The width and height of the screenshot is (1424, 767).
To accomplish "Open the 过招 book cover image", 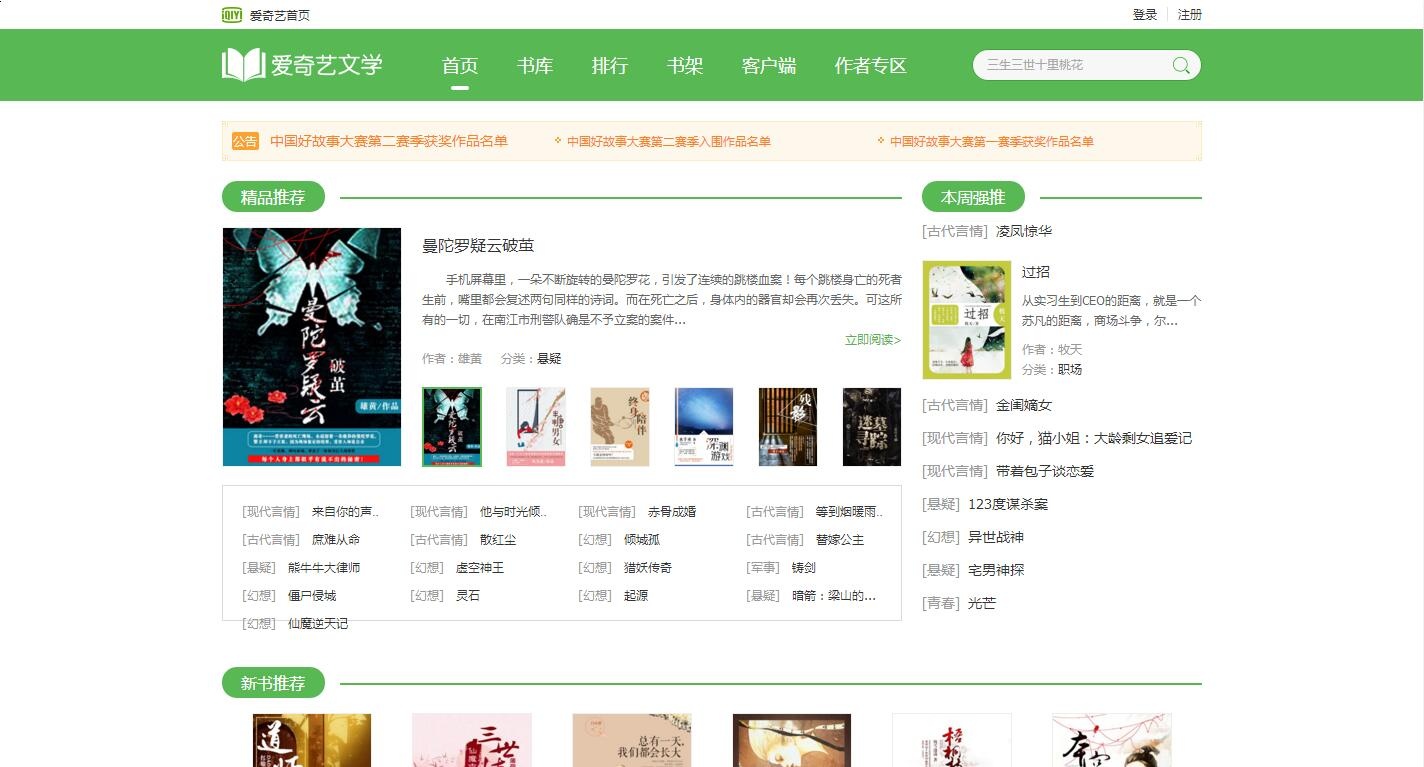I will pyautogui.click(x=967, y=320).
